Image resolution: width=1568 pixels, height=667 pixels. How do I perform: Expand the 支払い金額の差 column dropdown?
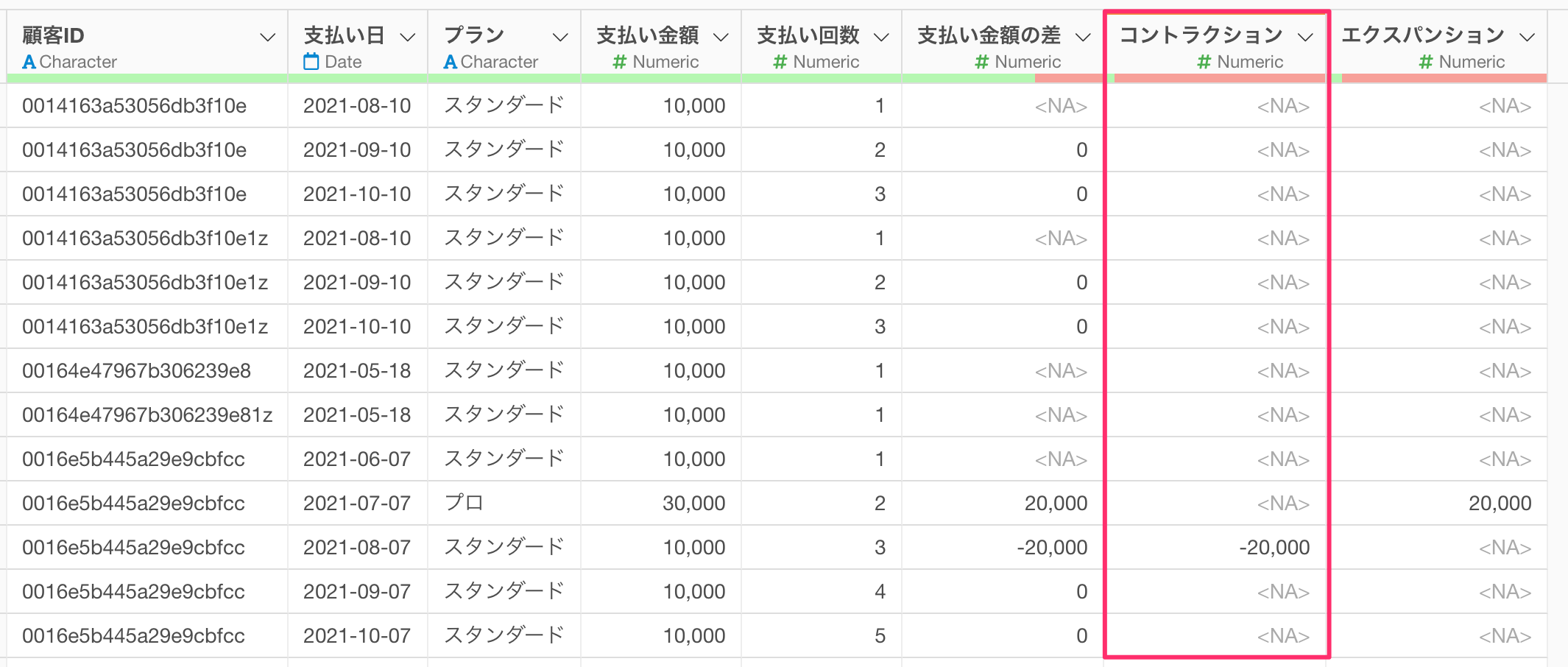tap(1083, 37)
